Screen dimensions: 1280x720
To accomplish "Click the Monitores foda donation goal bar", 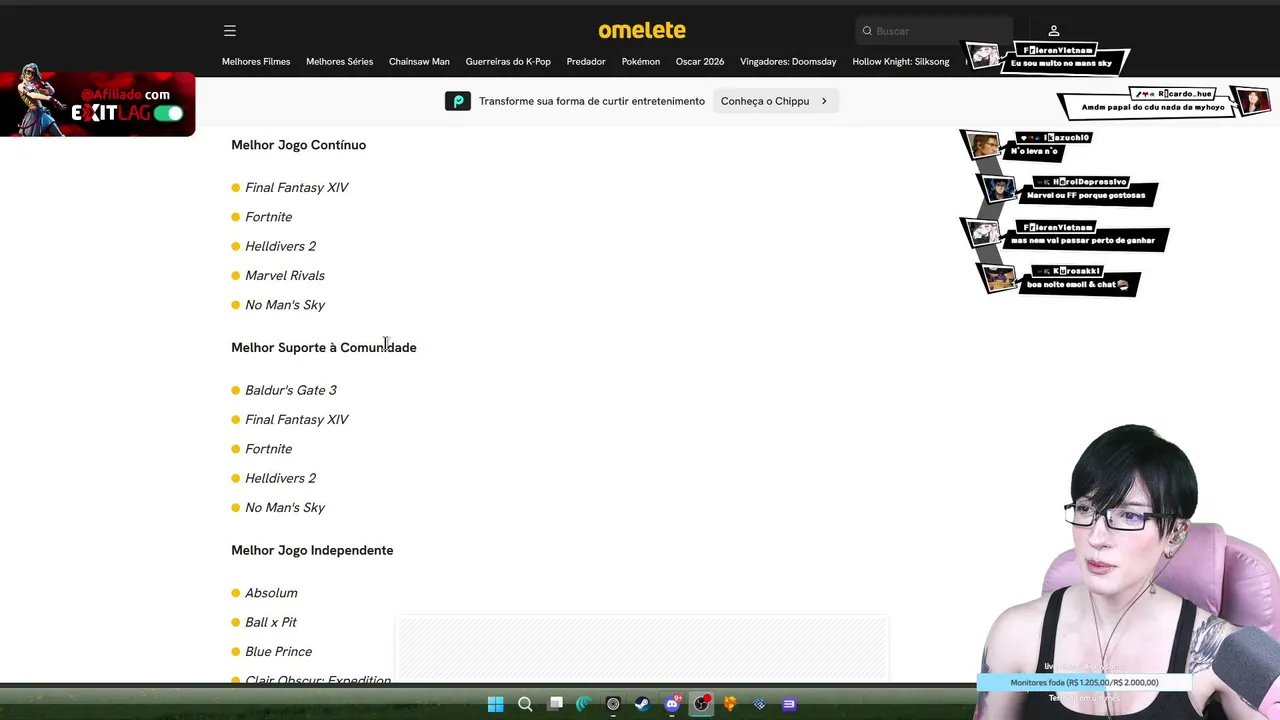I will (1084, 683).
